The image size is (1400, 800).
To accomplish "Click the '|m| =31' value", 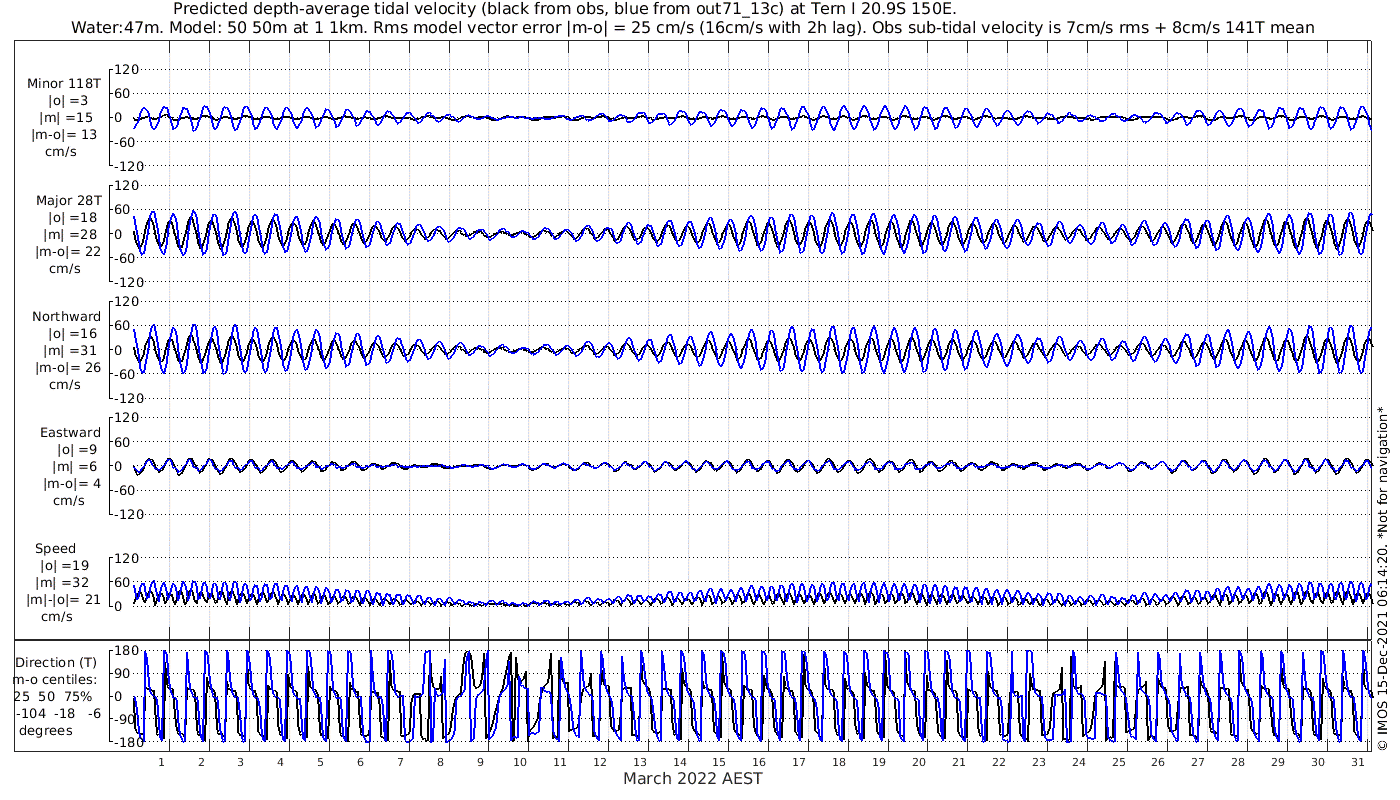I will click(73, 350).
